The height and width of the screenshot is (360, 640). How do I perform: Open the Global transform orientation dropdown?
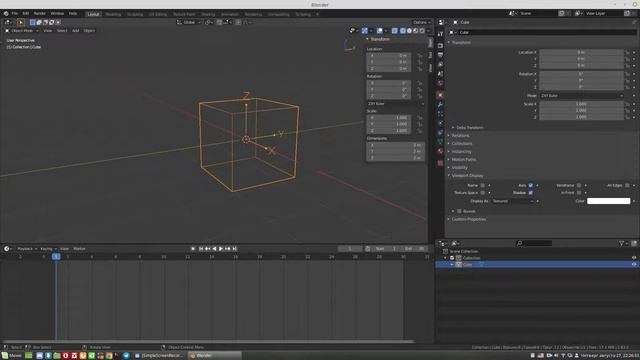tap(189, 22)
